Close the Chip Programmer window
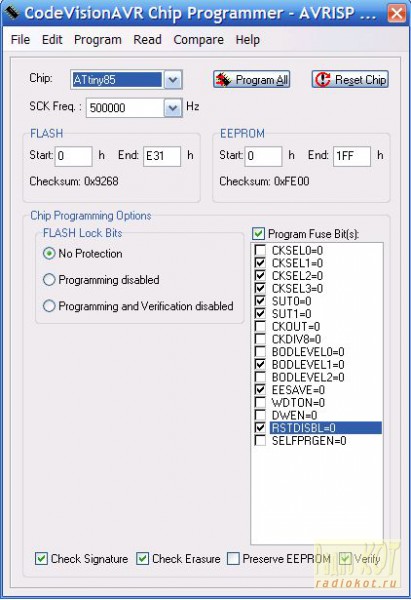Screen dimensions: 411x600 (x=396, y=14)
